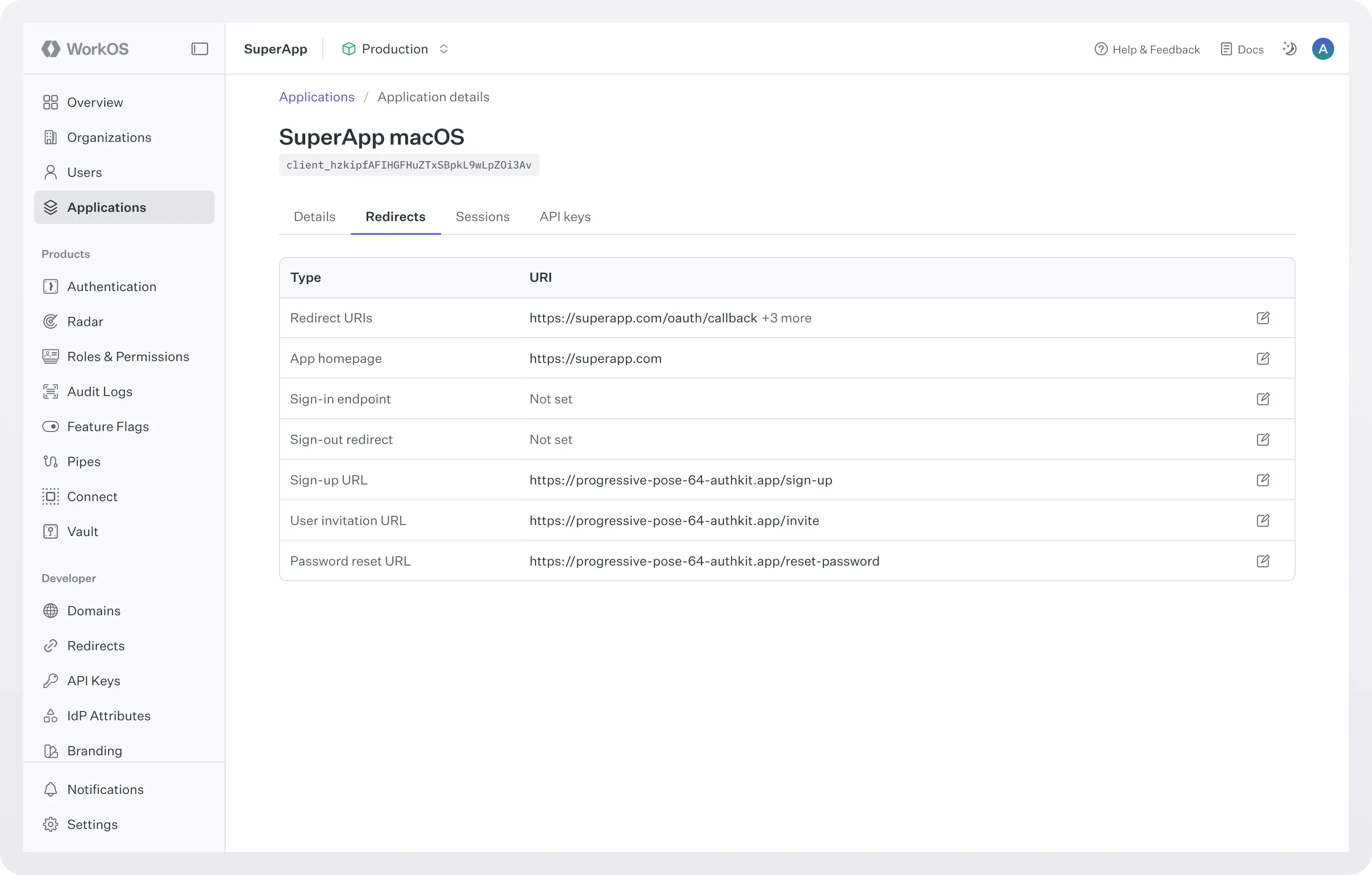Select the Vault product

pos(82,531)
